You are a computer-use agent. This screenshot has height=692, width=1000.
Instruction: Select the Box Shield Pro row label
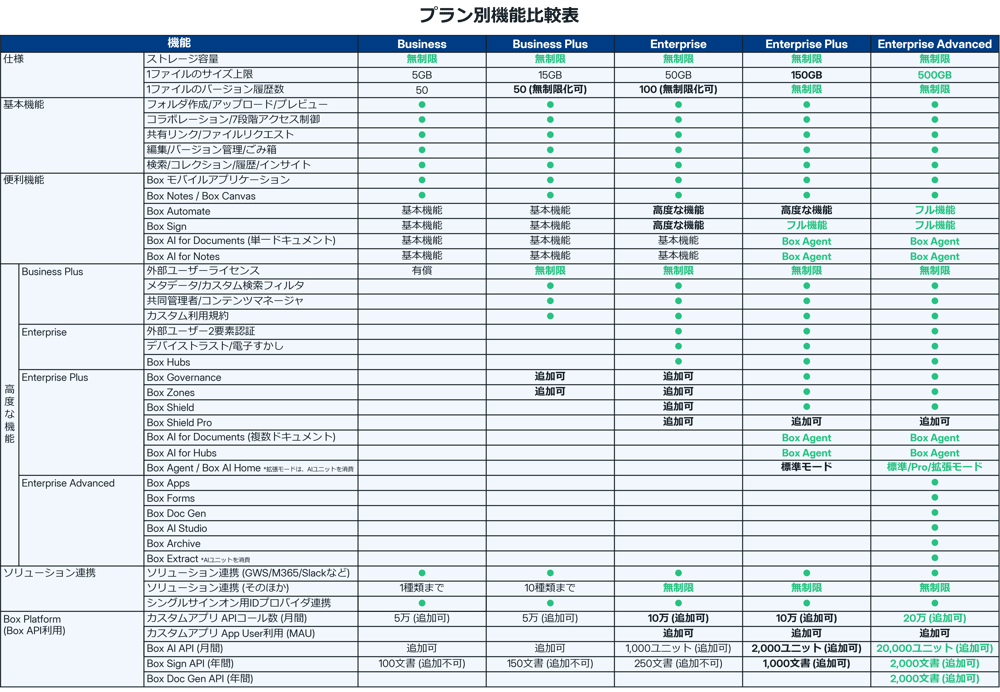[179, 422]
